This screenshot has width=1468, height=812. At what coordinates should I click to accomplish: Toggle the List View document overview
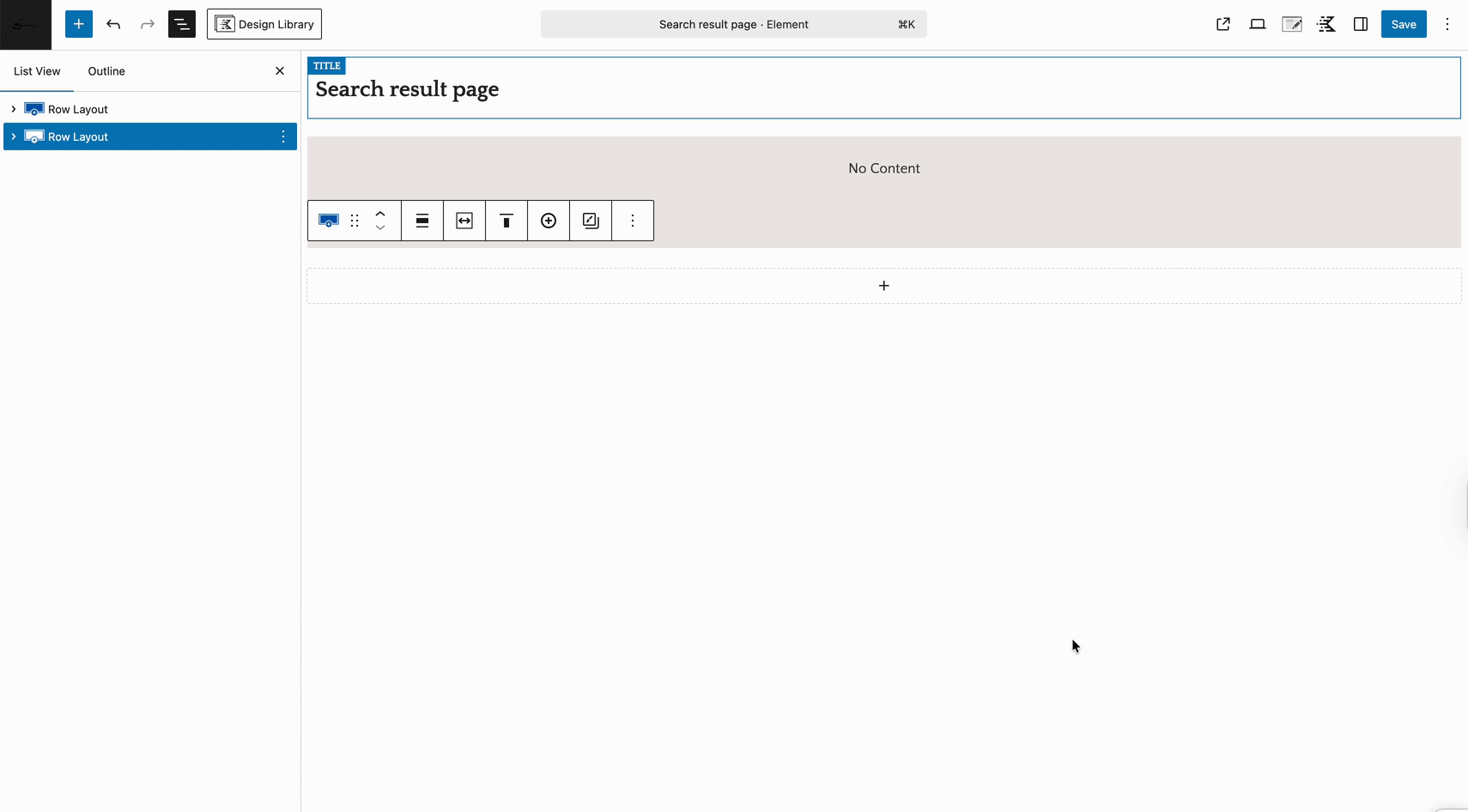[x=181, y=24]
